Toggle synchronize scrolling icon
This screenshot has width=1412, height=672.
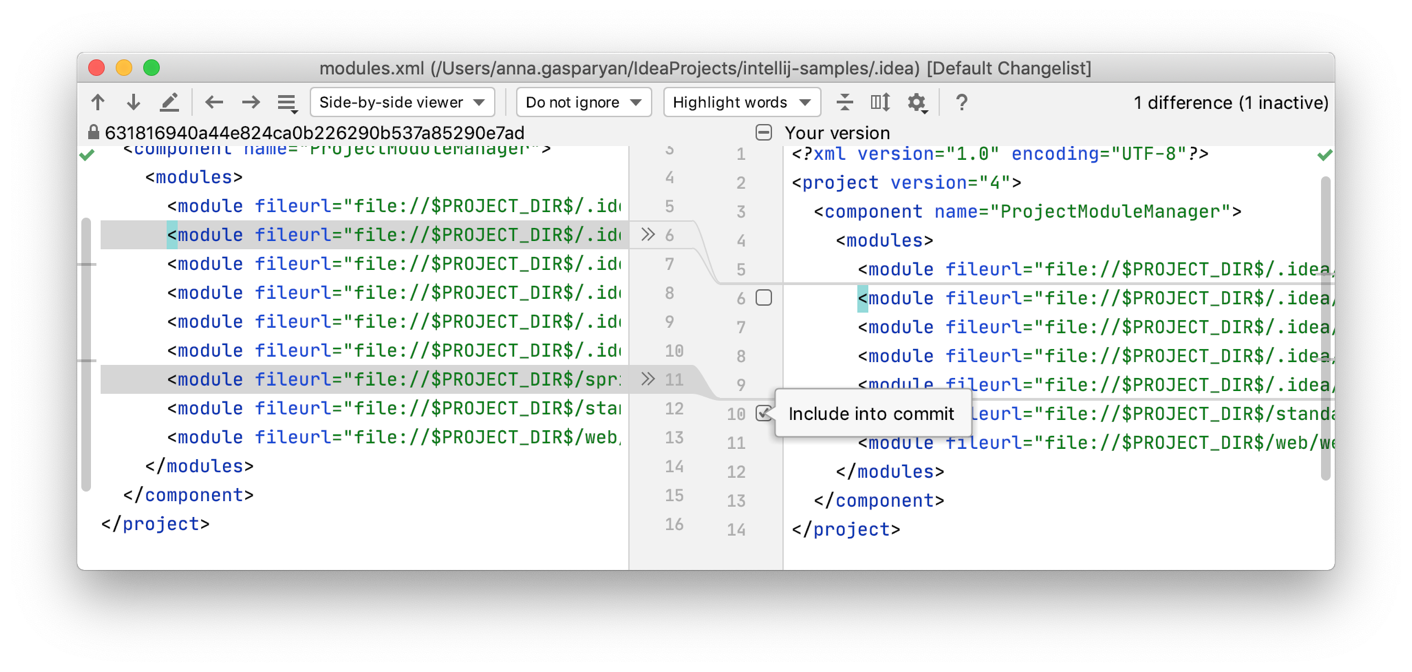881,102
